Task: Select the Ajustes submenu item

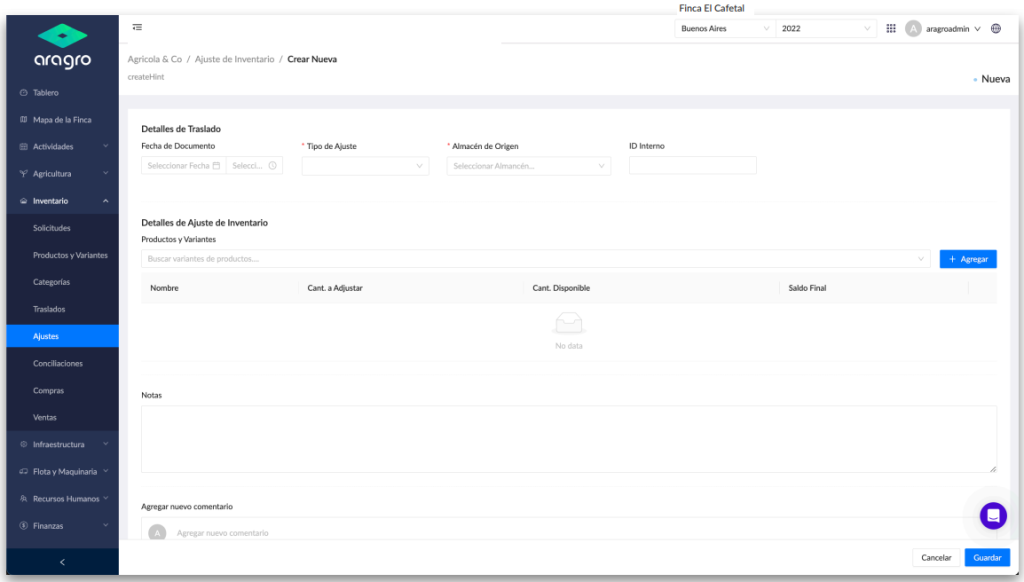Action: click(x=63, y=336)
